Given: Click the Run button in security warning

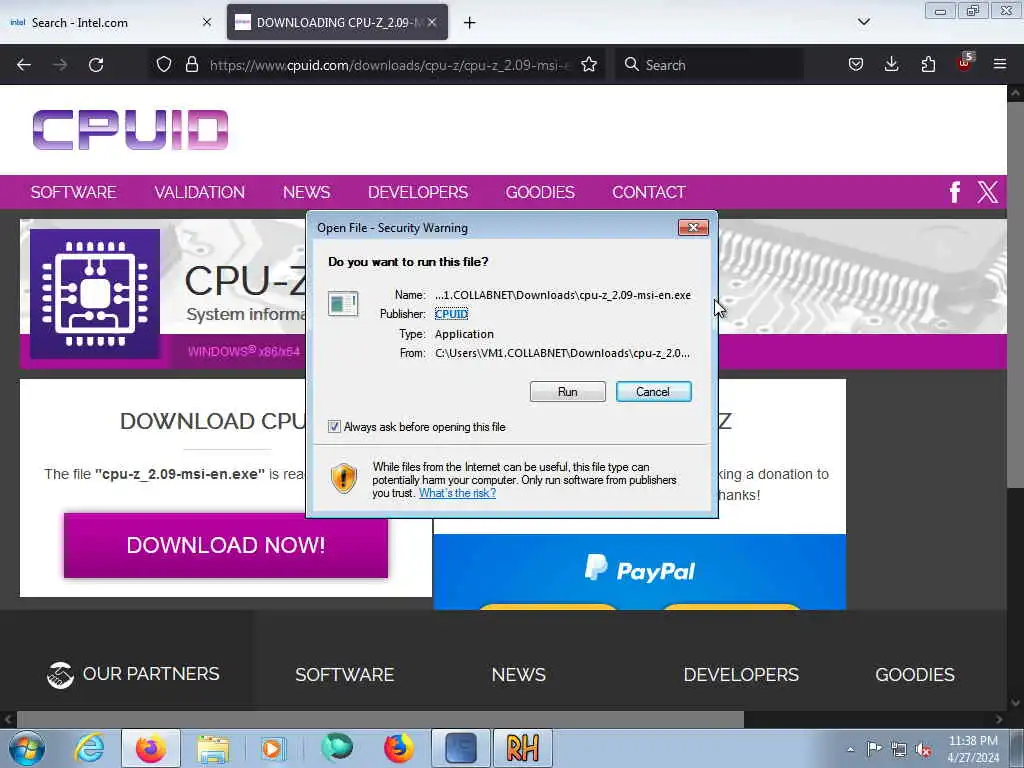Looking at the screenshot, I should coord(567,392).
